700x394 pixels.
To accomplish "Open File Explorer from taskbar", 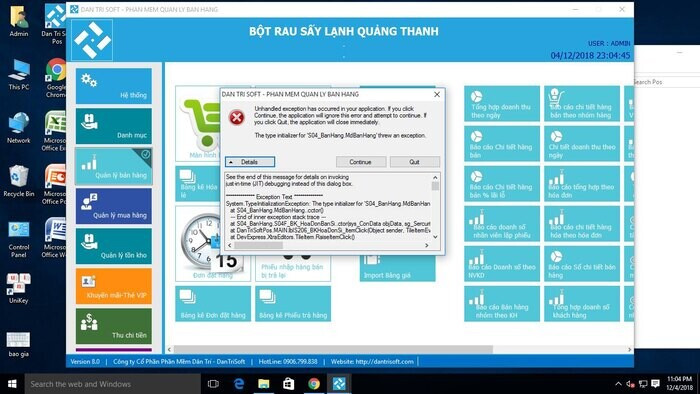I will point(264,384).
